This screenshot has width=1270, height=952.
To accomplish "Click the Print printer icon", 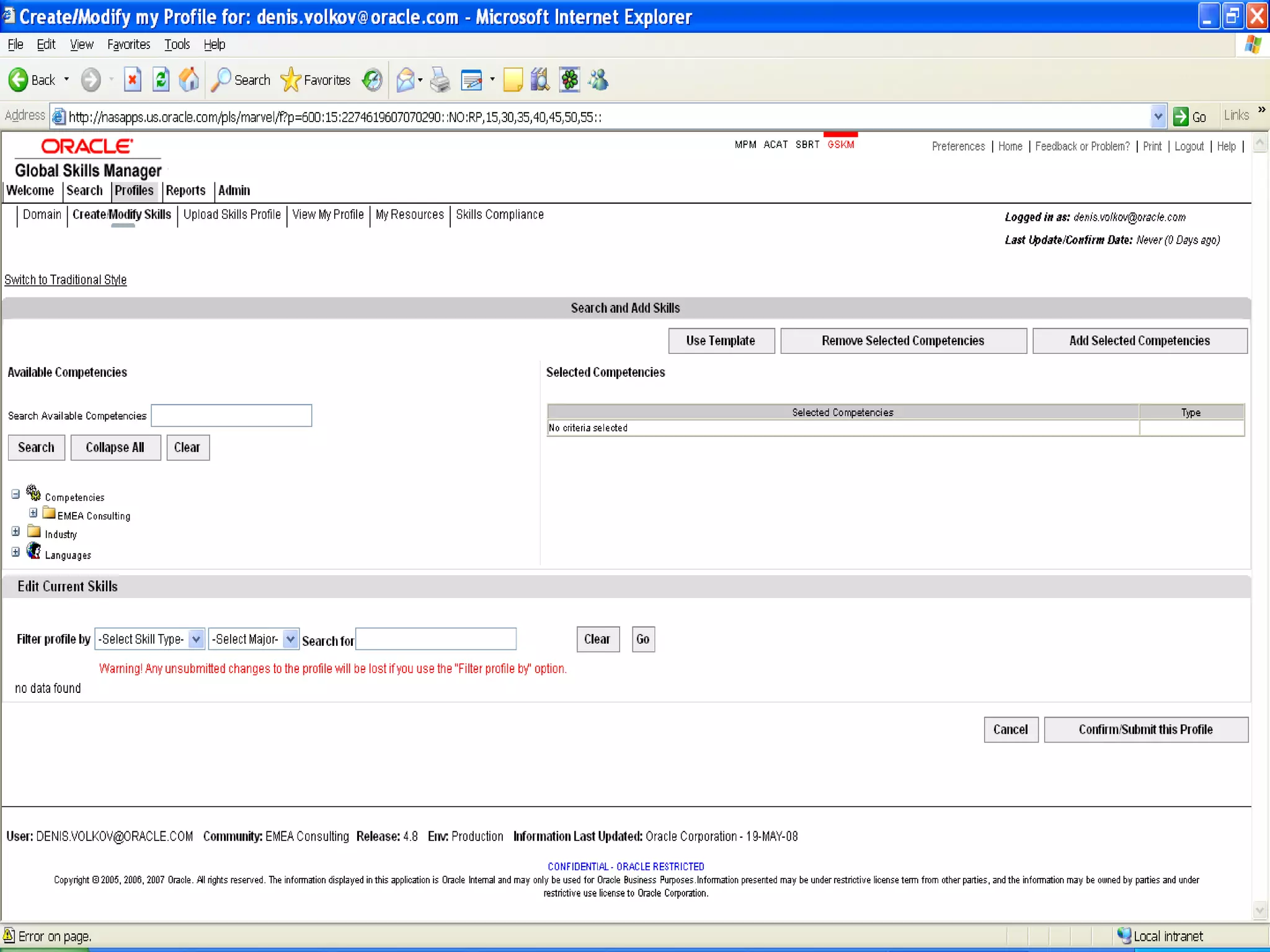I will tap(440, 80).
